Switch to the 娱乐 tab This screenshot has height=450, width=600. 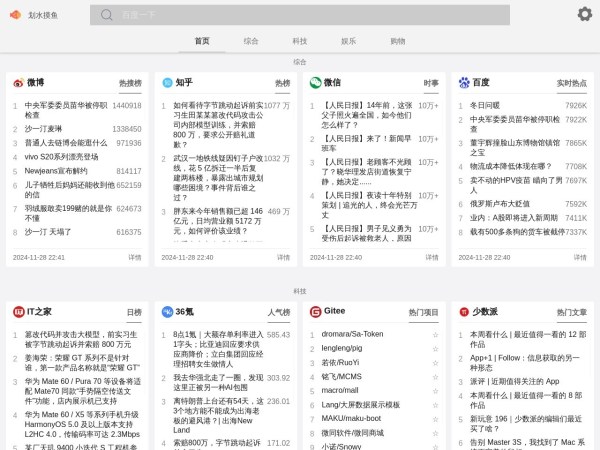tap(348, 41)
